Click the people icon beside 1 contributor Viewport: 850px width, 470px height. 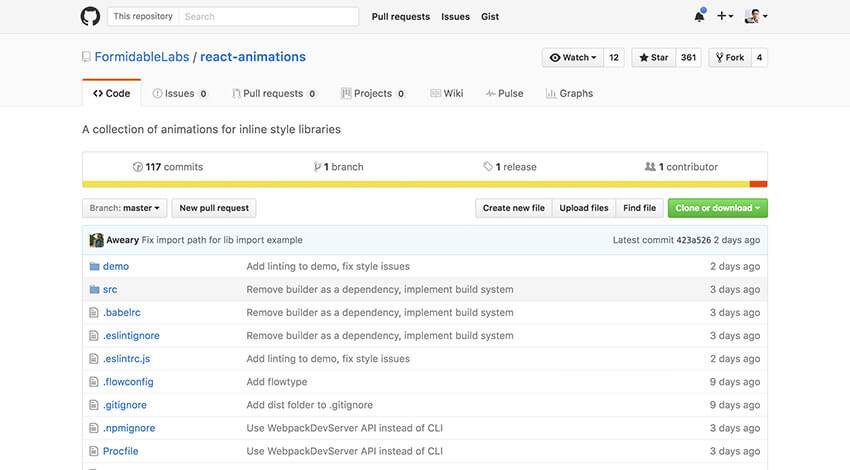click(x=650, y=167)
